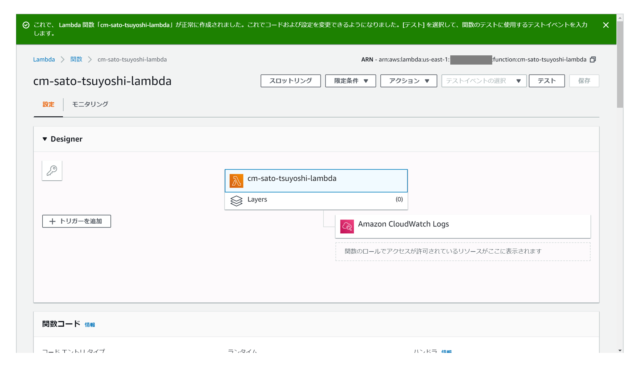Dismiss the green success banner
Viewport: 640px width, 374px height.
tap(606, 25)
